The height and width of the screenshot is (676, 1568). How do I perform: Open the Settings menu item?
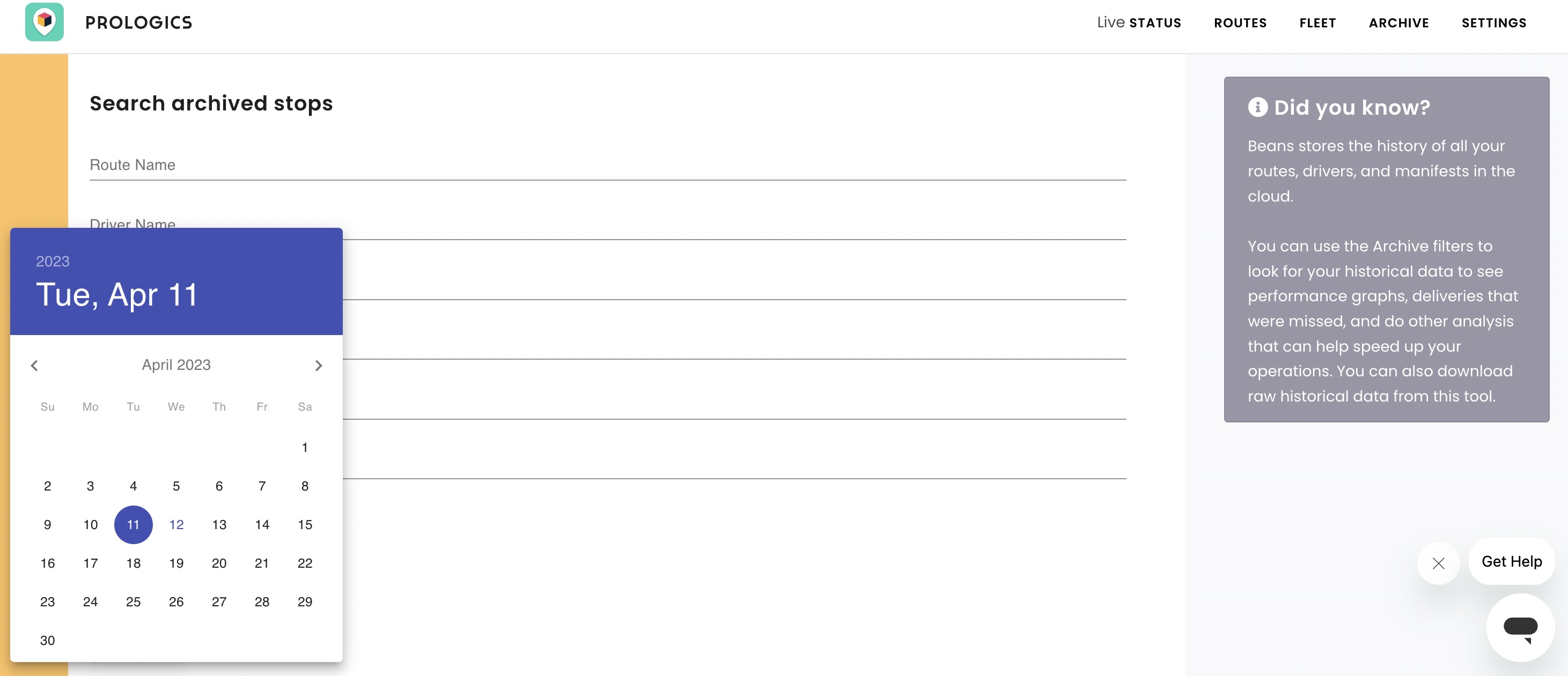click(1494, 23)
